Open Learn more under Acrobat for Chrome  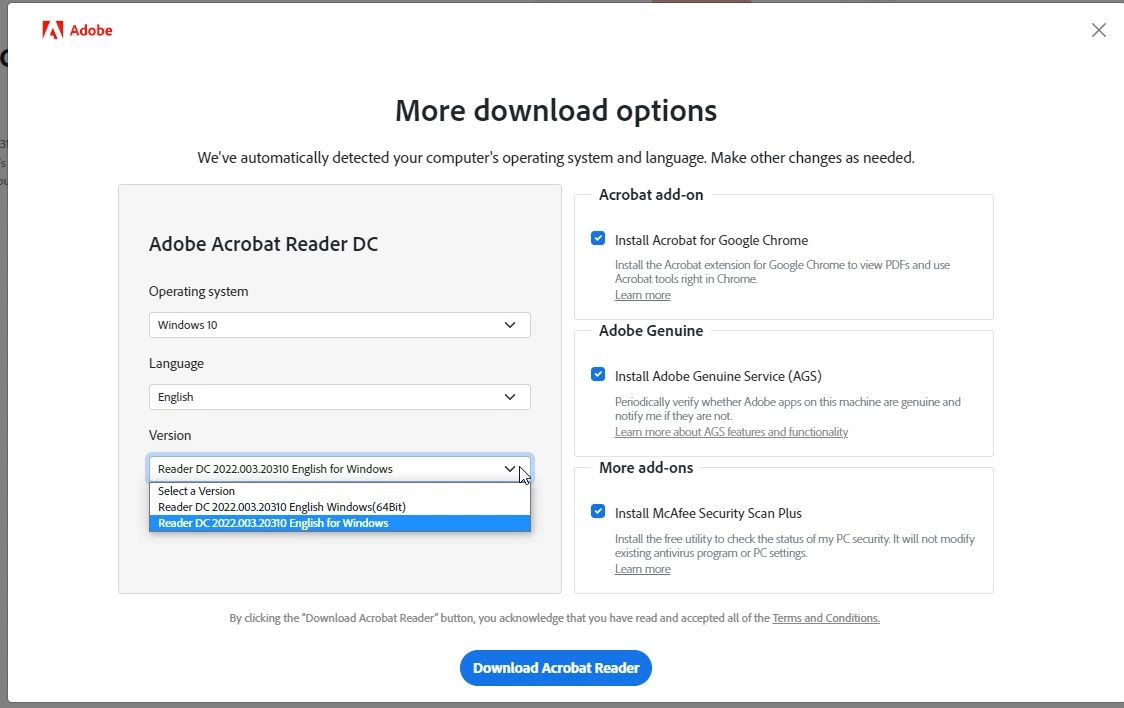642,295
